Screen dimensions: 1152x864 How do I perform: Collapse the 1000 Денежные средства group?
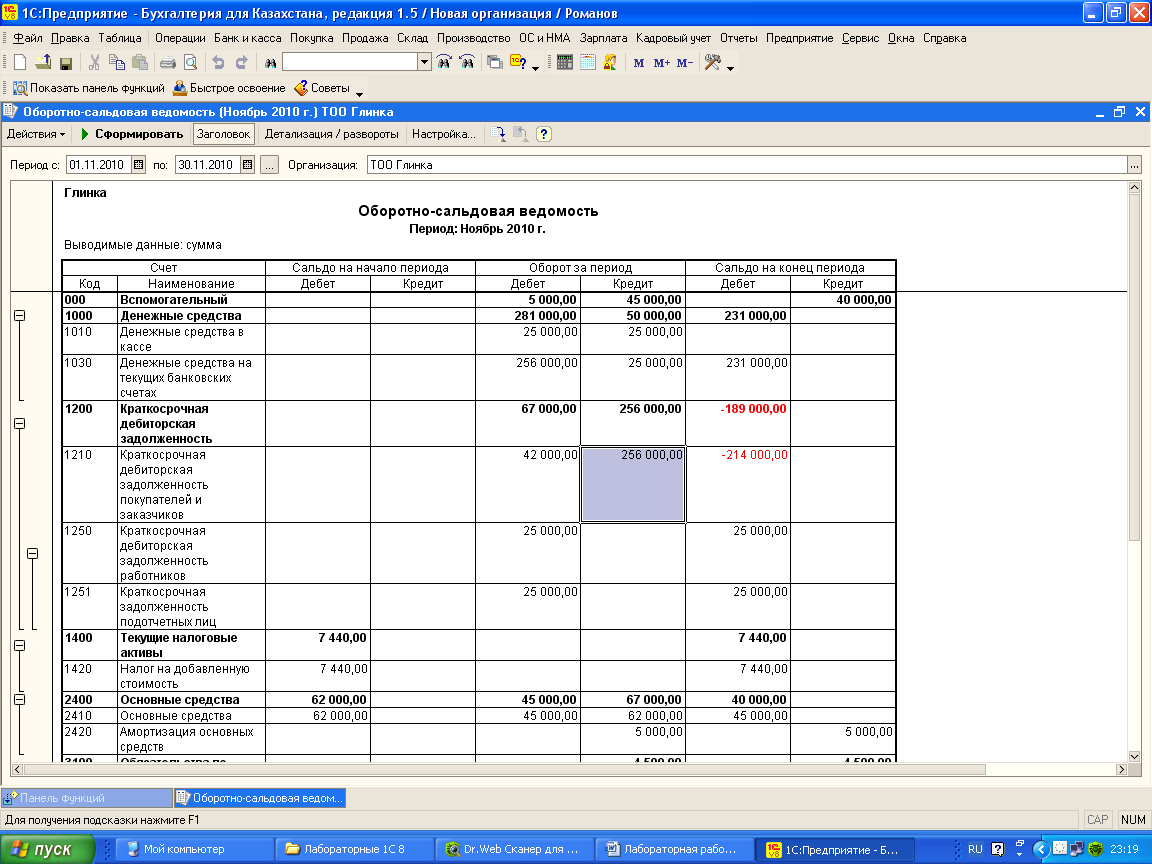[x=20, y=316]
